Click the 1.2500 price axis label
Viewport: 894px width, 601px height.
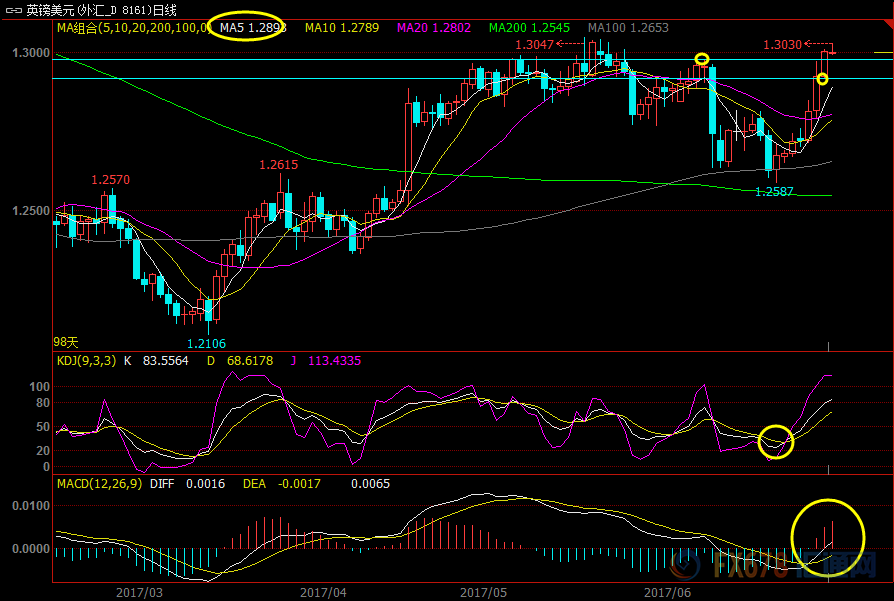pos(31,210)
